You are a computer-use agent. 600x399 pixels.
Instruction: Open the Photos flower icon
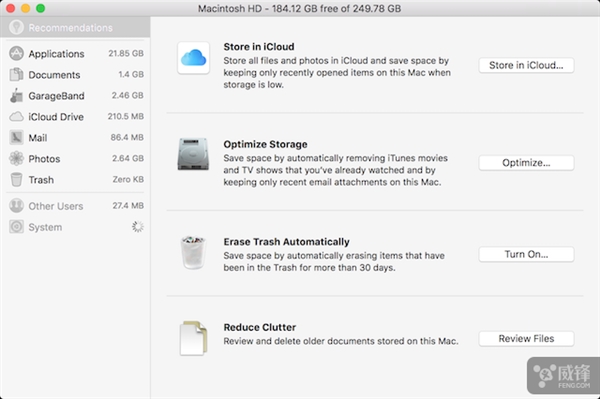click(16, 158)
